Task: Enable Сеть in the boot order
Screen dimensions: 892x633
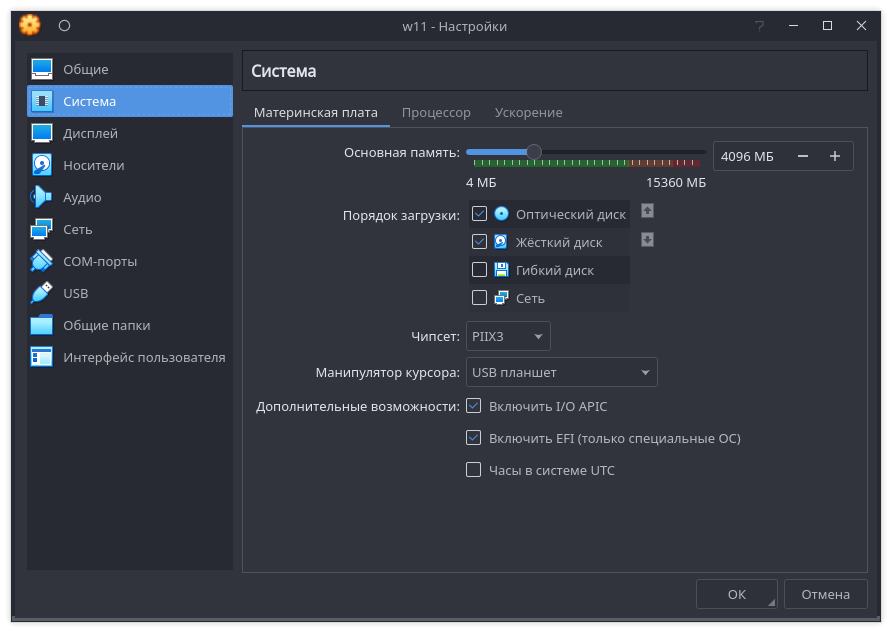Action: click(477, 297)
